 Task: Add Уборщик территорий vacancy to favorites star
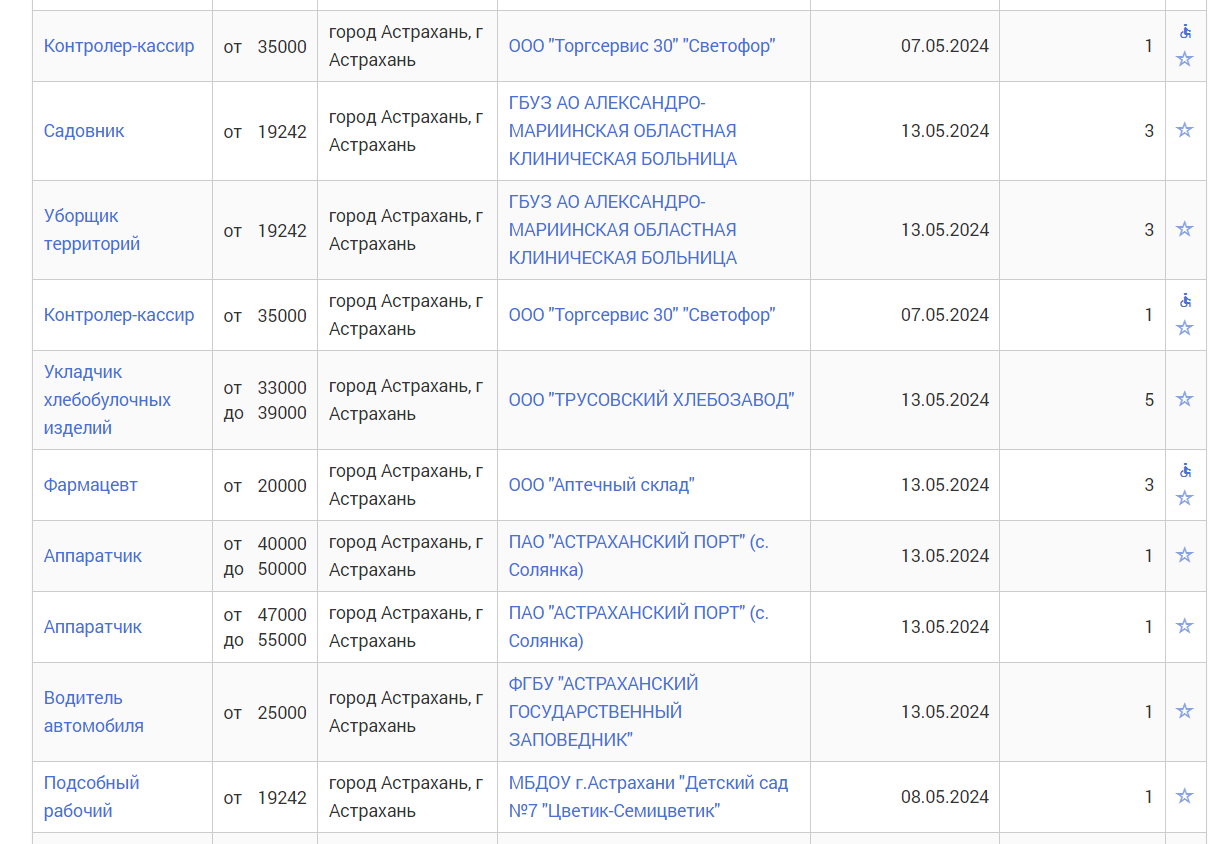(x=1184, y=229)
